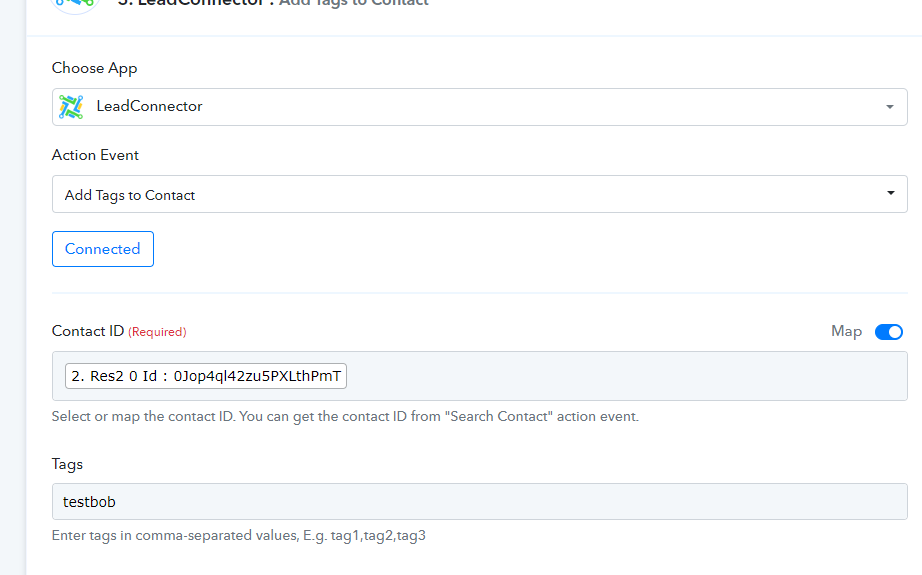Click the Connected button
Image resolution: width=922 pixels, height=575 pixels.
pos(103,249)
